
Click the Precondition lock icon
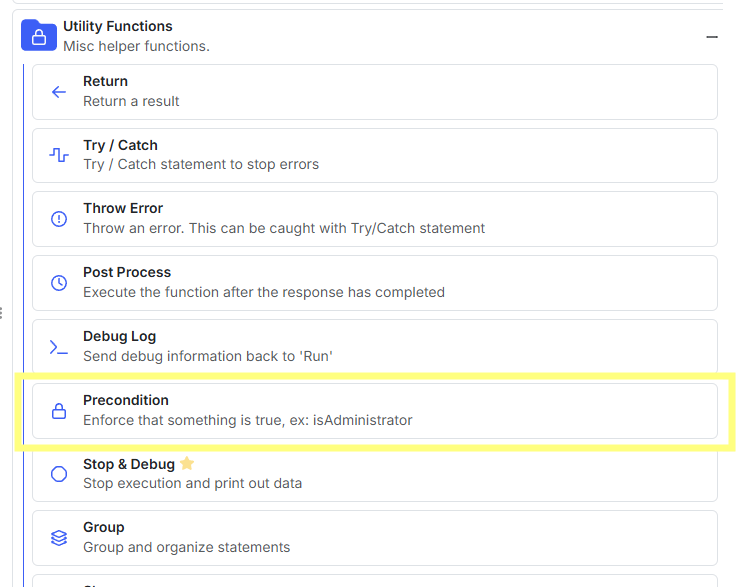[x=59, y=411]
